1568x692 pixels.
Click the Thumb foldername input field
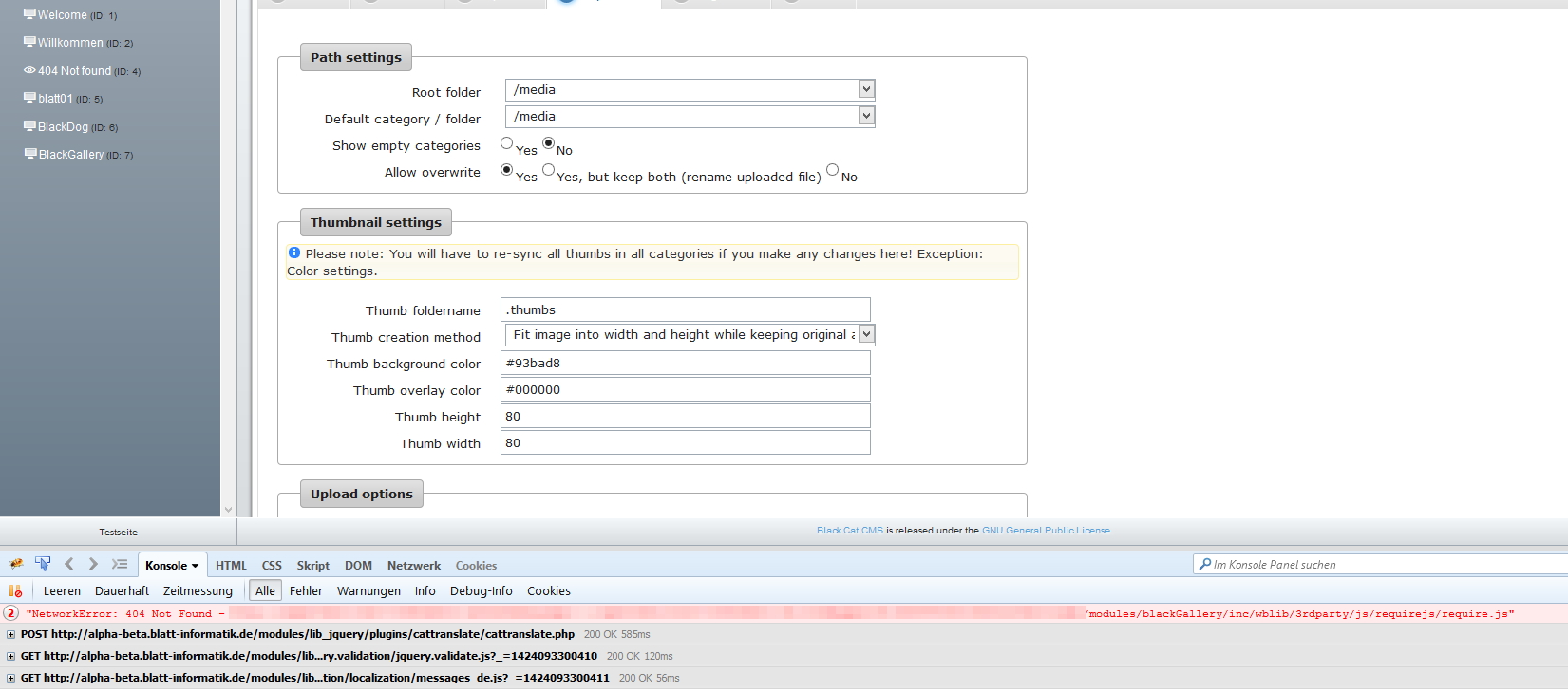point(685,309)
